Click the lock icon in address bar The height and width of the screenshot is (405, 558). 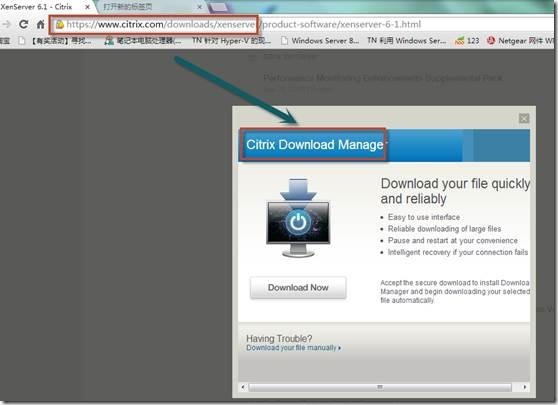[60, 24]
